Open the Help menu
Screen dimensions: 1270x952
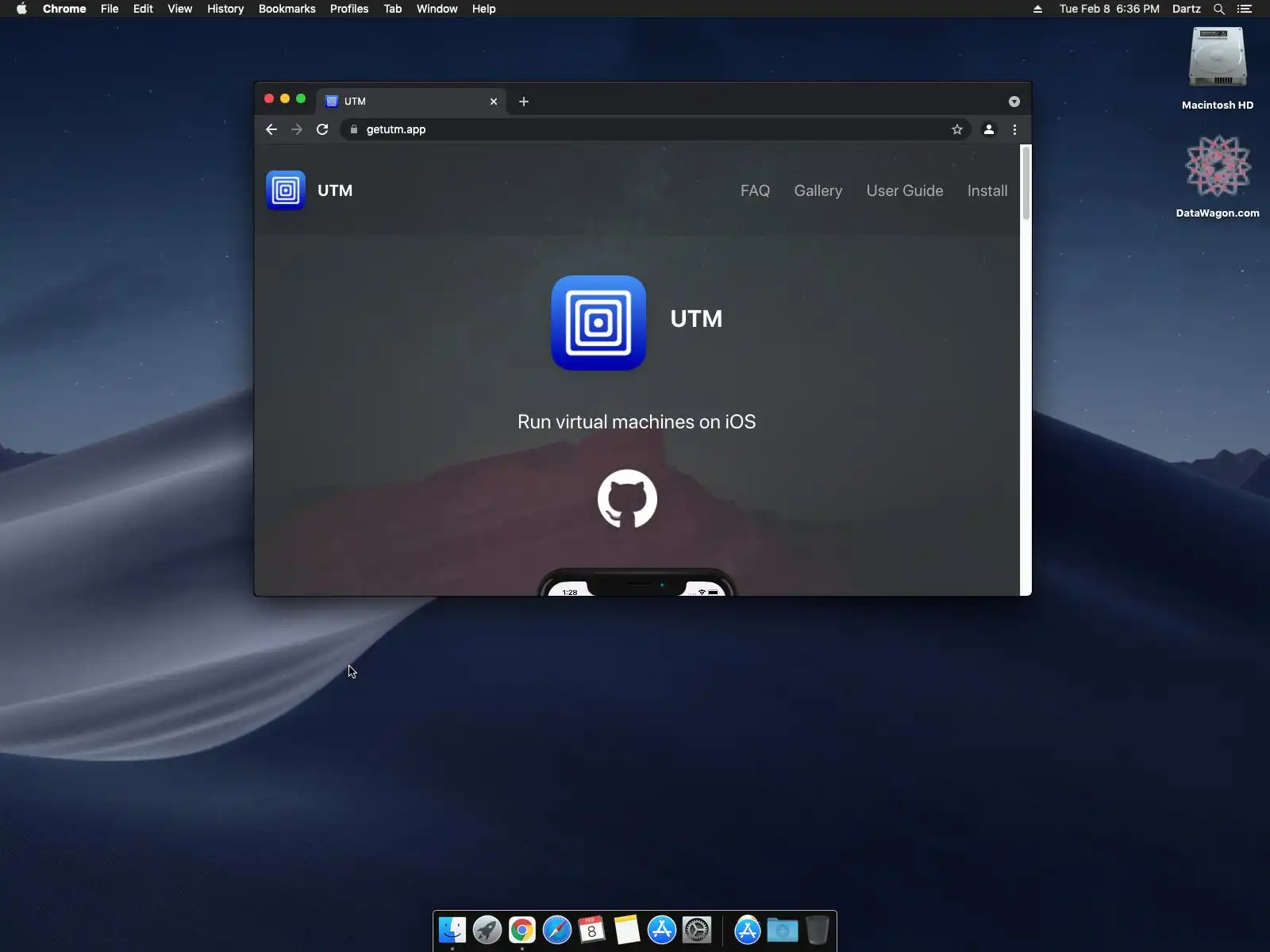(x=484, y=9)
